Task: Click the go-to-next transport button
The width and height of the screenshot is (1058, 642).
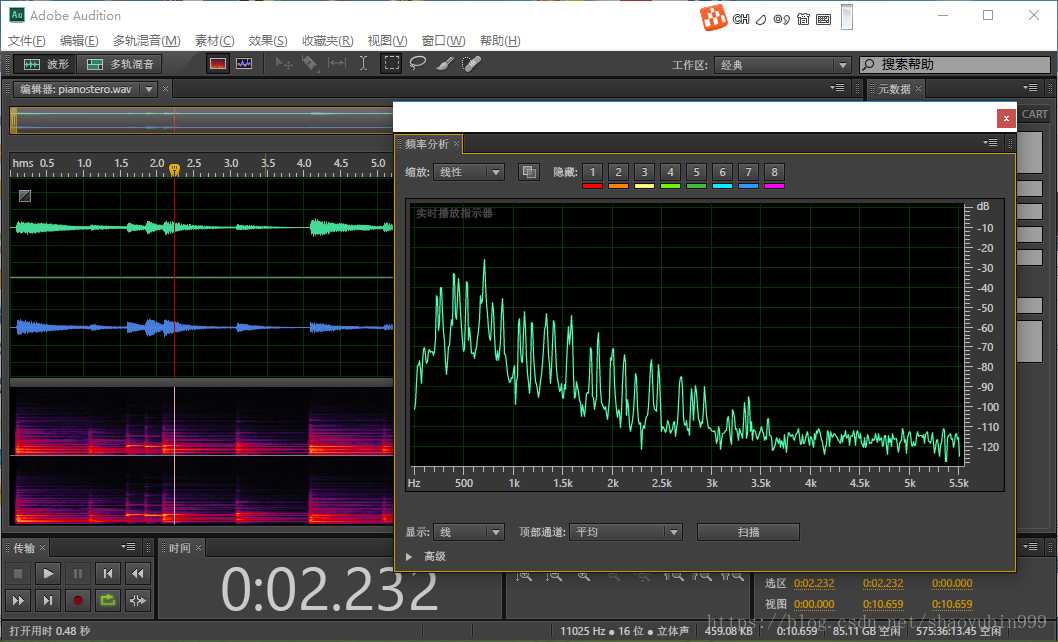Action: (x=48, y=600)
